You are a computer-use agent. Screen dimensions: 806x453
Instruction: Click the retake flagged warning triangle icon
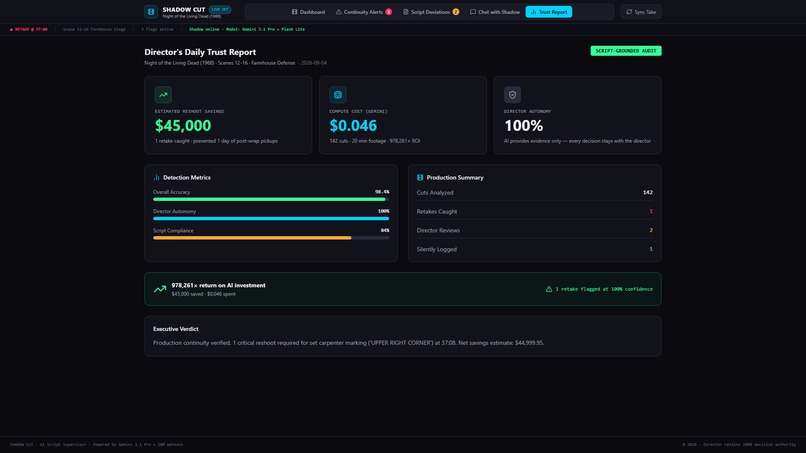549,289
